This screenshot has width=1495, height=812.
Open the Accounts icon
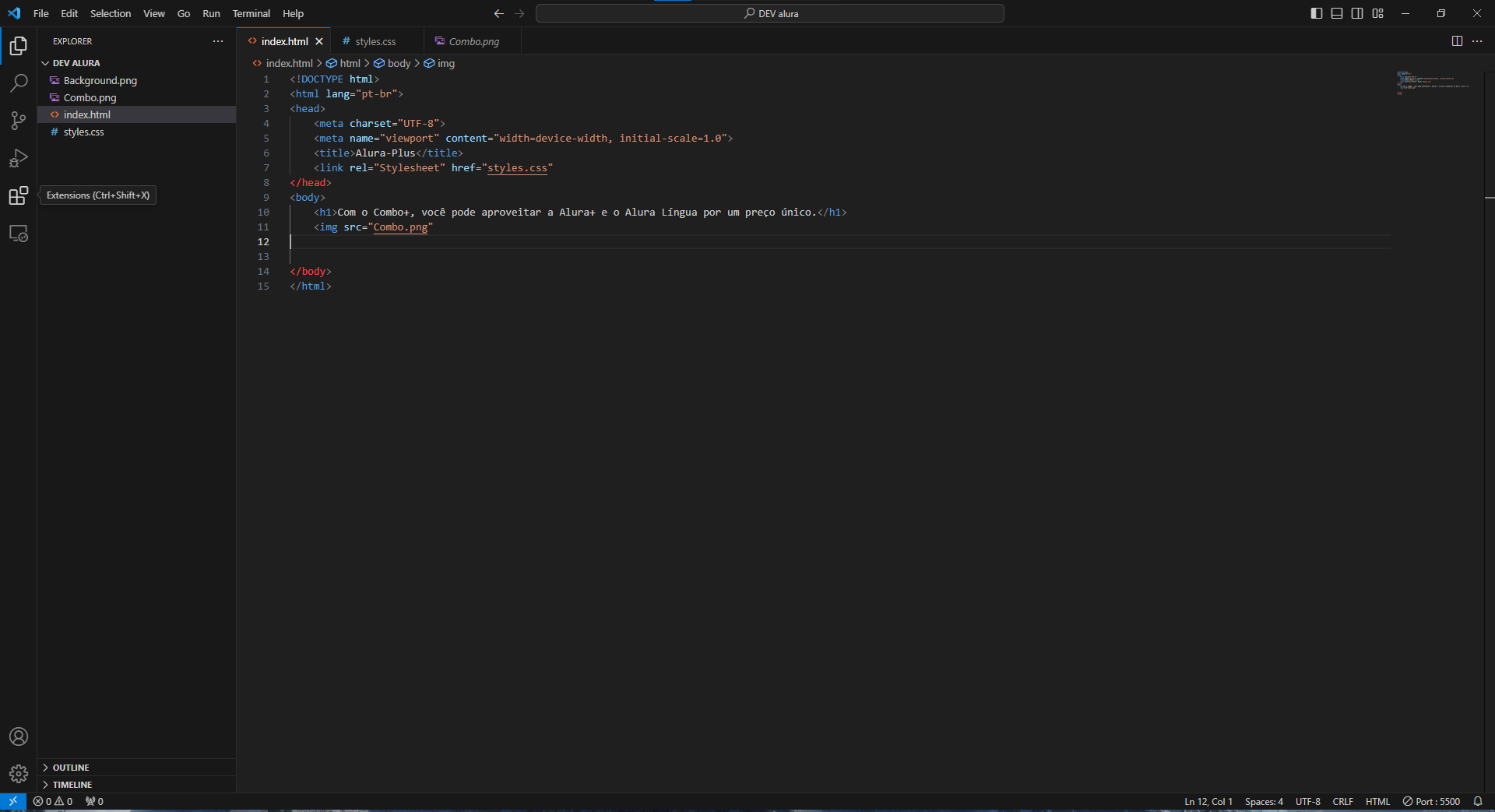(19, 736)
